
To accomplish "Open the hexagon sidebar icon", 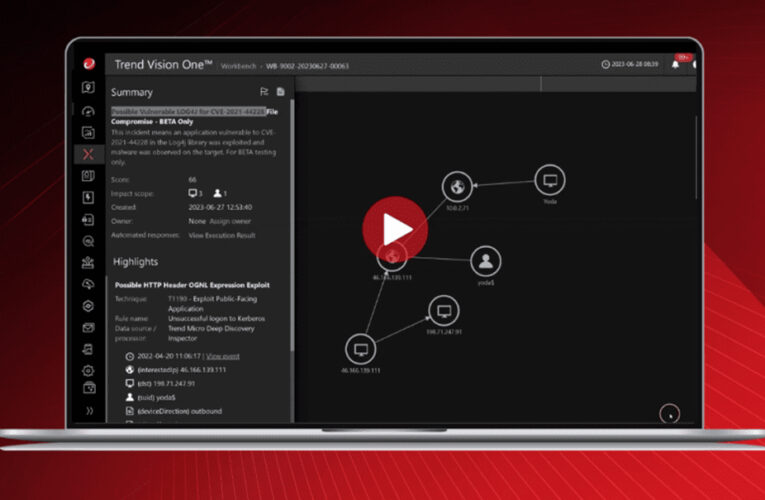I will (x=88, y=306).
